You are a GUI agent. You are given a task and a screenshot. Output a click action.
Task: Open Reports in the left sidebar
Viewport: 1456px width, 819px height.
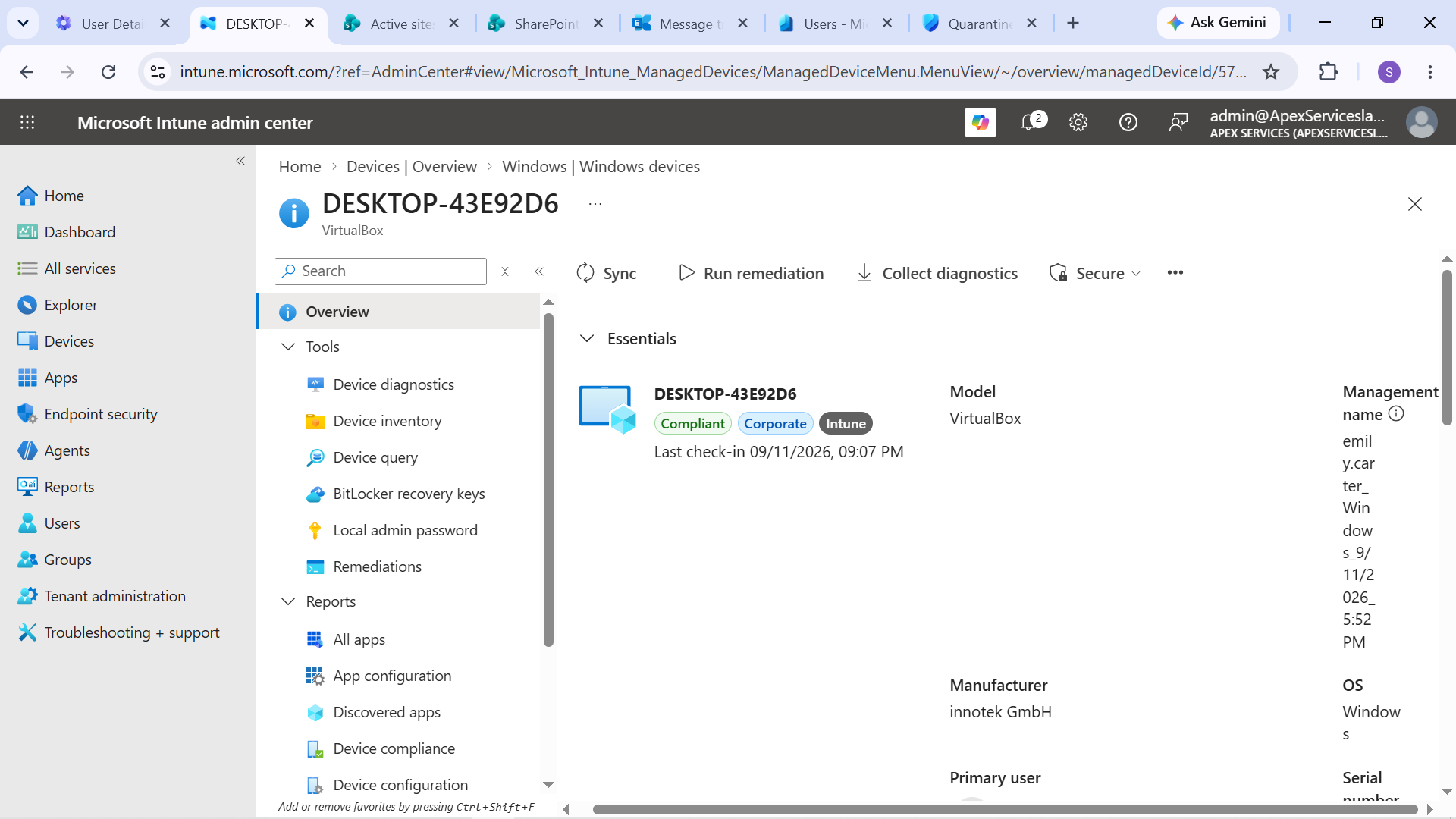coord(69,487)
